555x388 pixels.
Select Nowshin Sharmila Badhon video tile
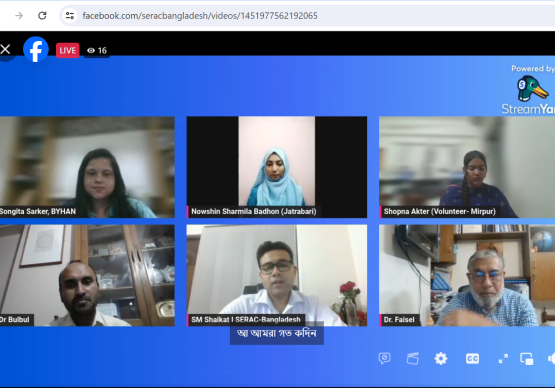click(277, 167)
